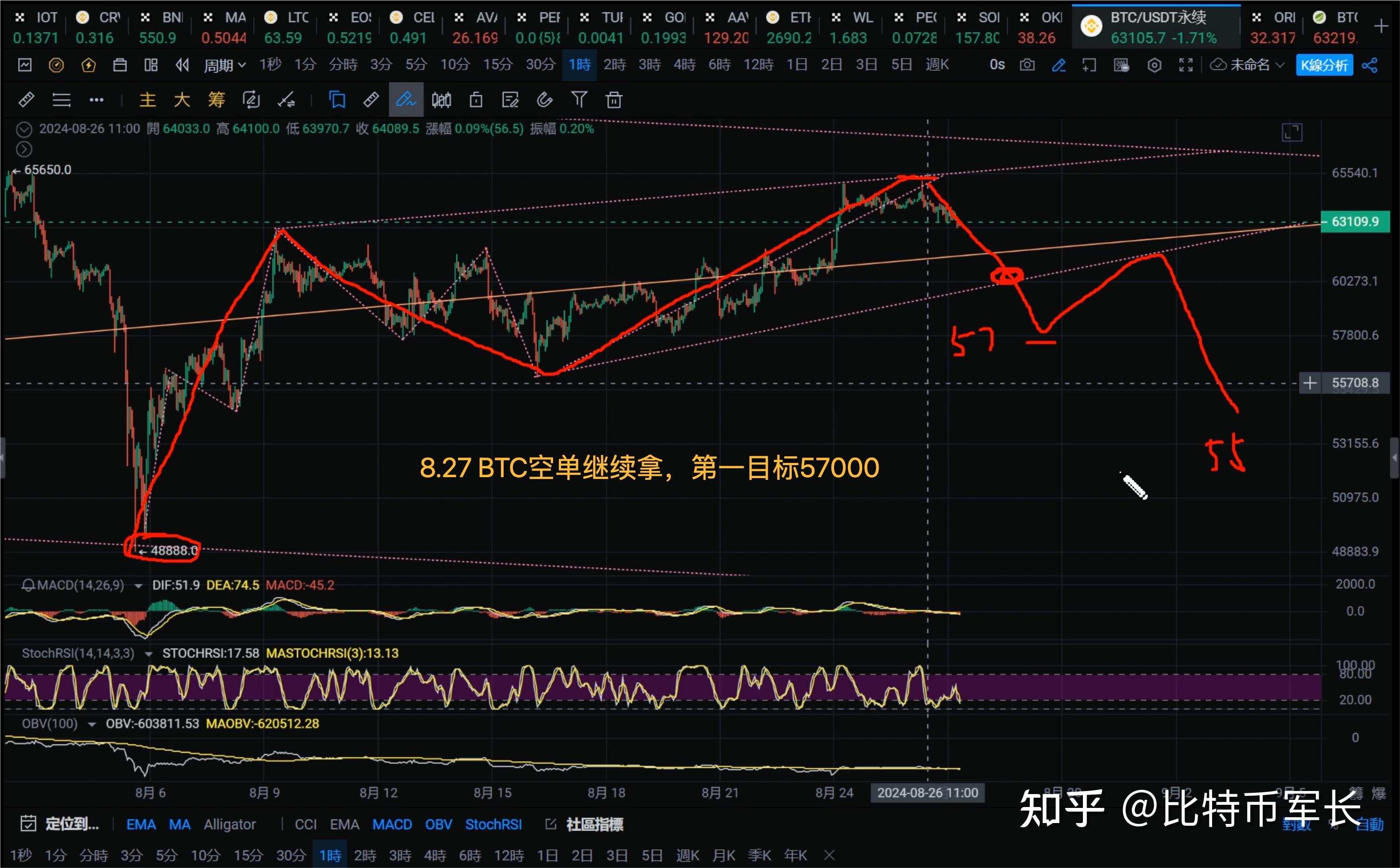The image size is (1400, 868).
Task: Expand the MACD(14,26,9) indicator dropdown
Action: 138,585
